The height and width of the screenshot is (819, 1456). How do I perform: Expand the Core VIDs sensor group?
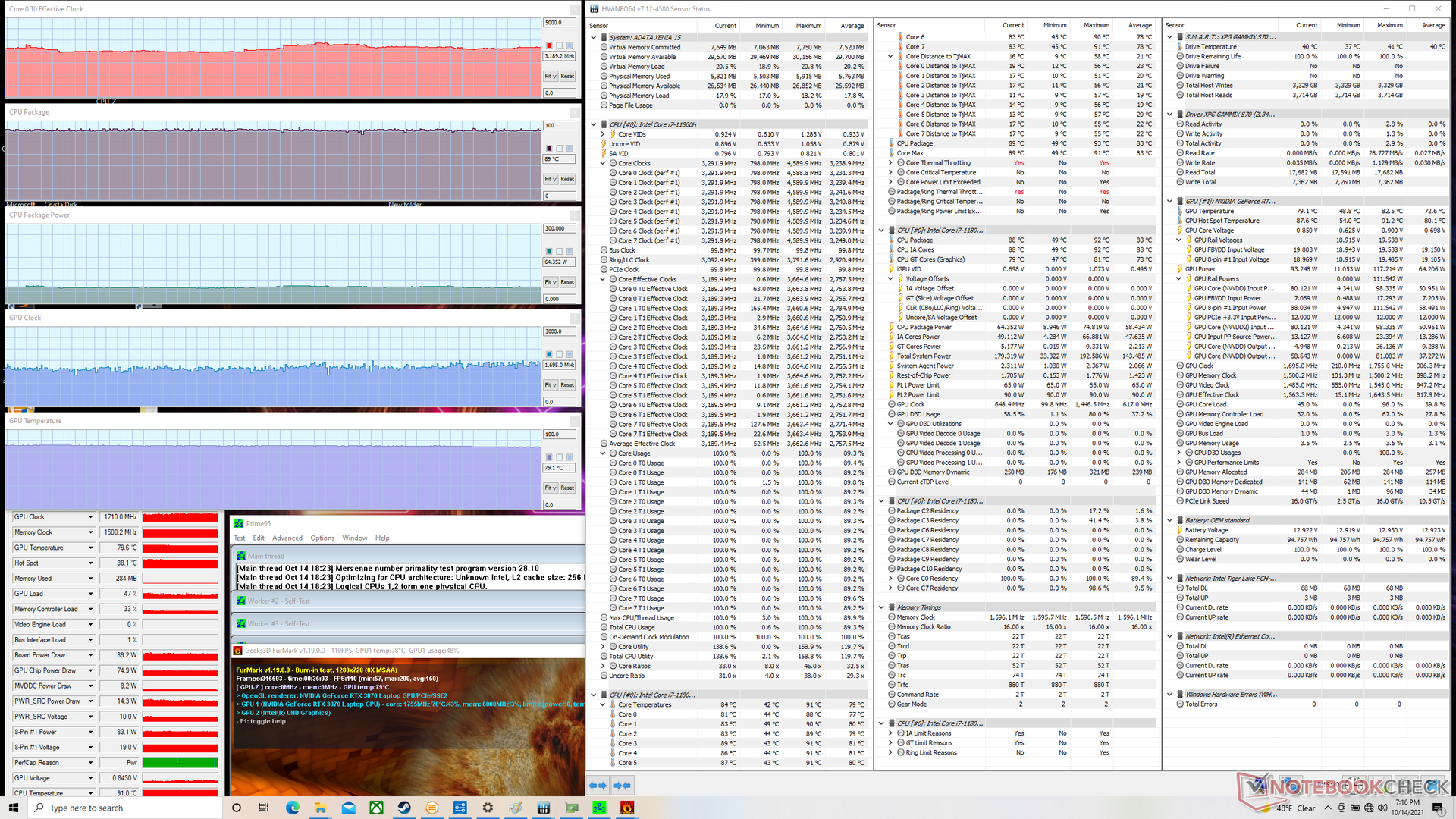coord(604,134)
